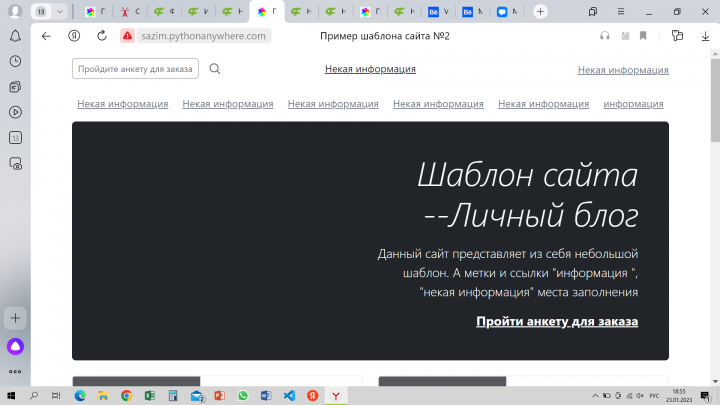Open the downloads panel

705,36
